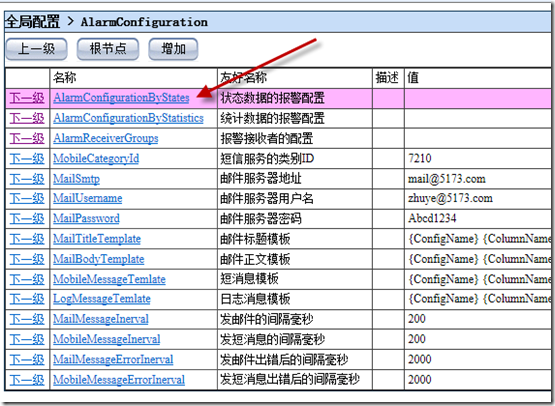Click 下一级 in the MailBodyTemplate row
The image size is (555, 406).
(x=27, y=259)
